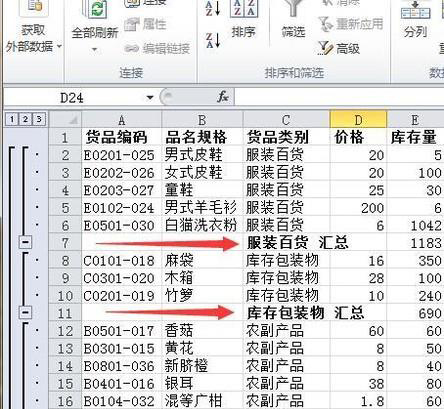Image resolution: width=444 pixels, height=409 pixels.
Task: Click the Advanced filter icon (高级)
Action: click(x=339, y=49)
